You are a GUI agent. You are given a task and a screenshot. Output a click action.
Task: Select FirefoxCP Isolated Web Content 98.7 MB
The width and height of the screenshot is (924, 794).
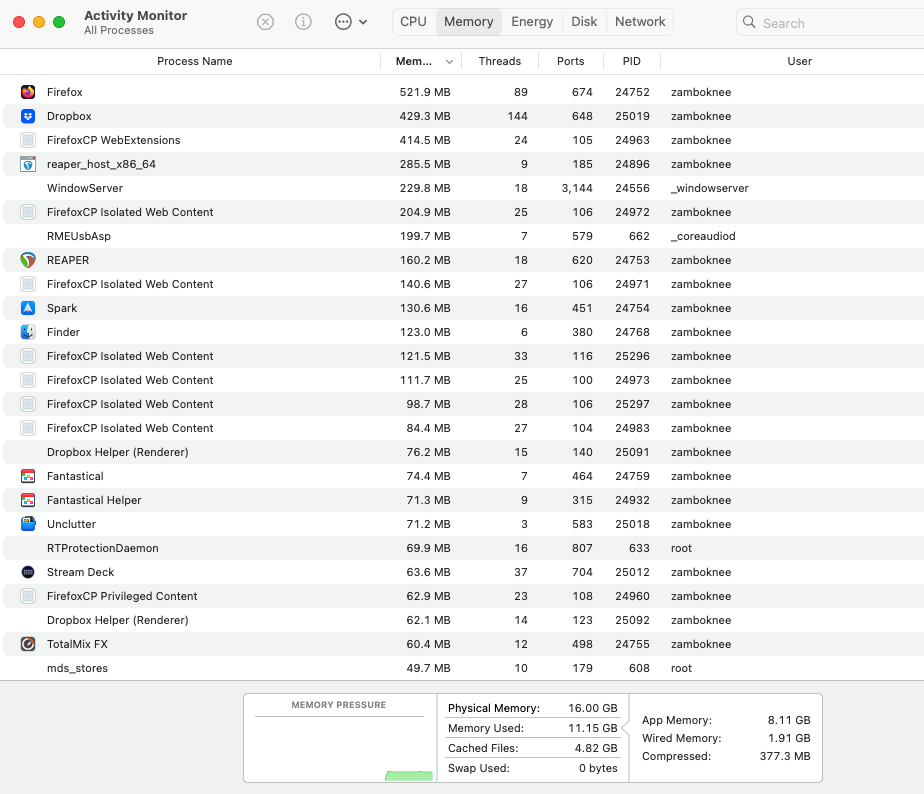(x=463, y=404)
